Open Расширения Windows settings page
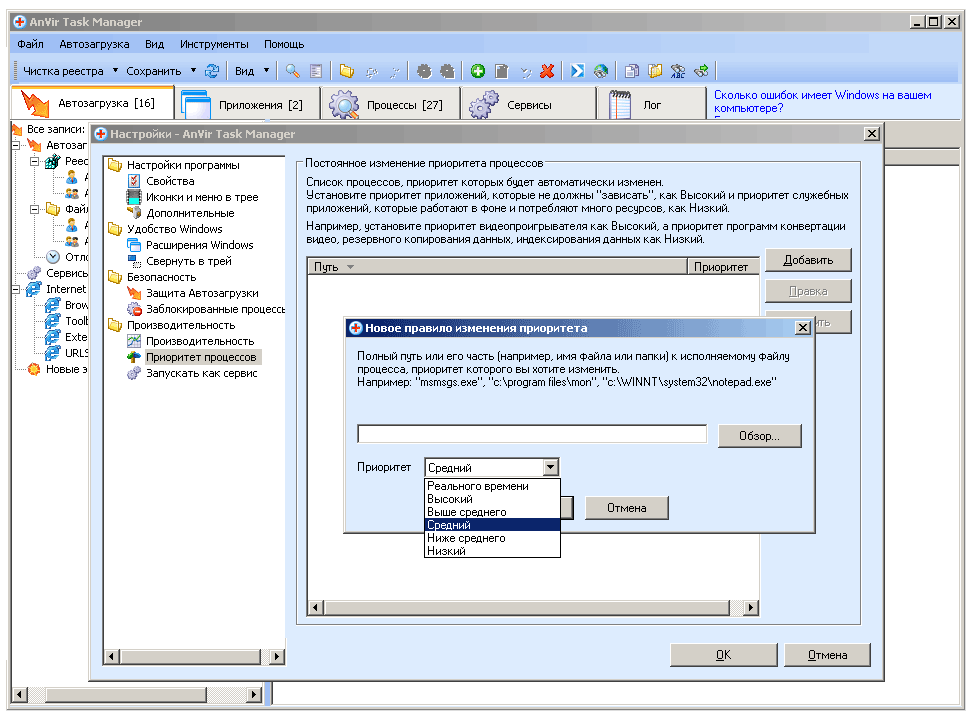 [x=199, y=245]
